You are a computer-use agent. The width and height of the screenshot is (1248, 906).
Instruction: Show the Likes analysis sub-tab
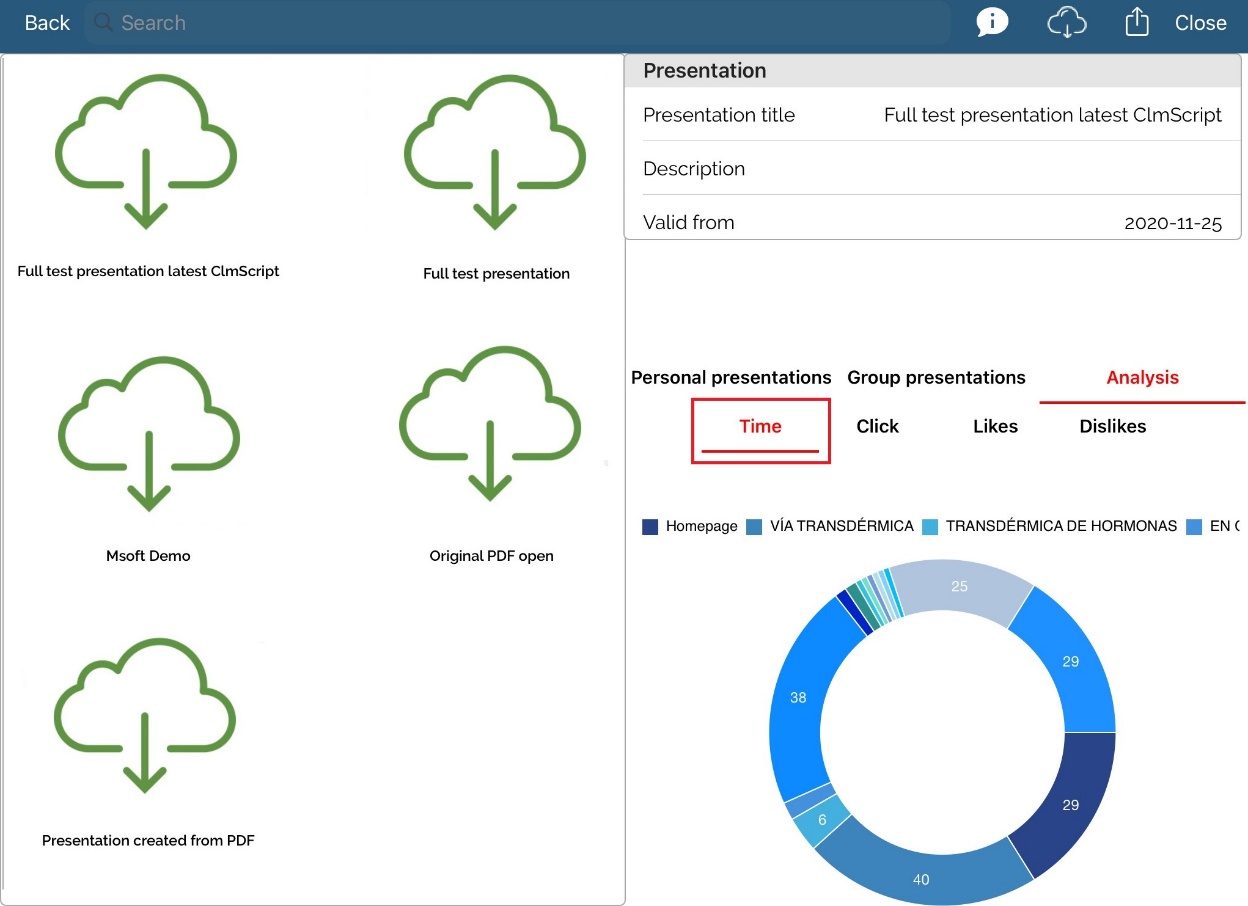pyautogui.click(x=995, y=427)
